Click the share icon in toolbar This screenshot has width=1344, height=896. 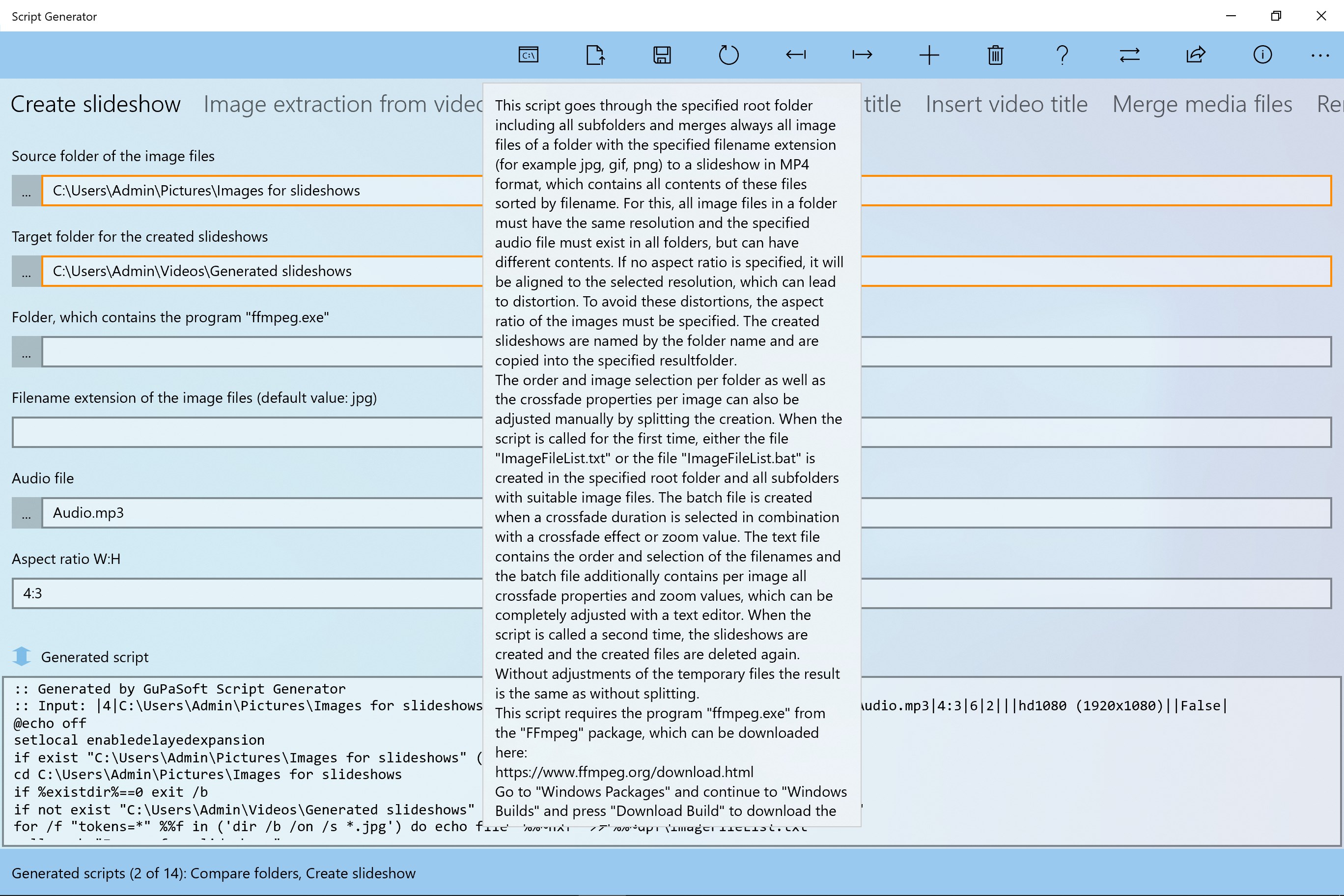click(x=1196, y=55)
